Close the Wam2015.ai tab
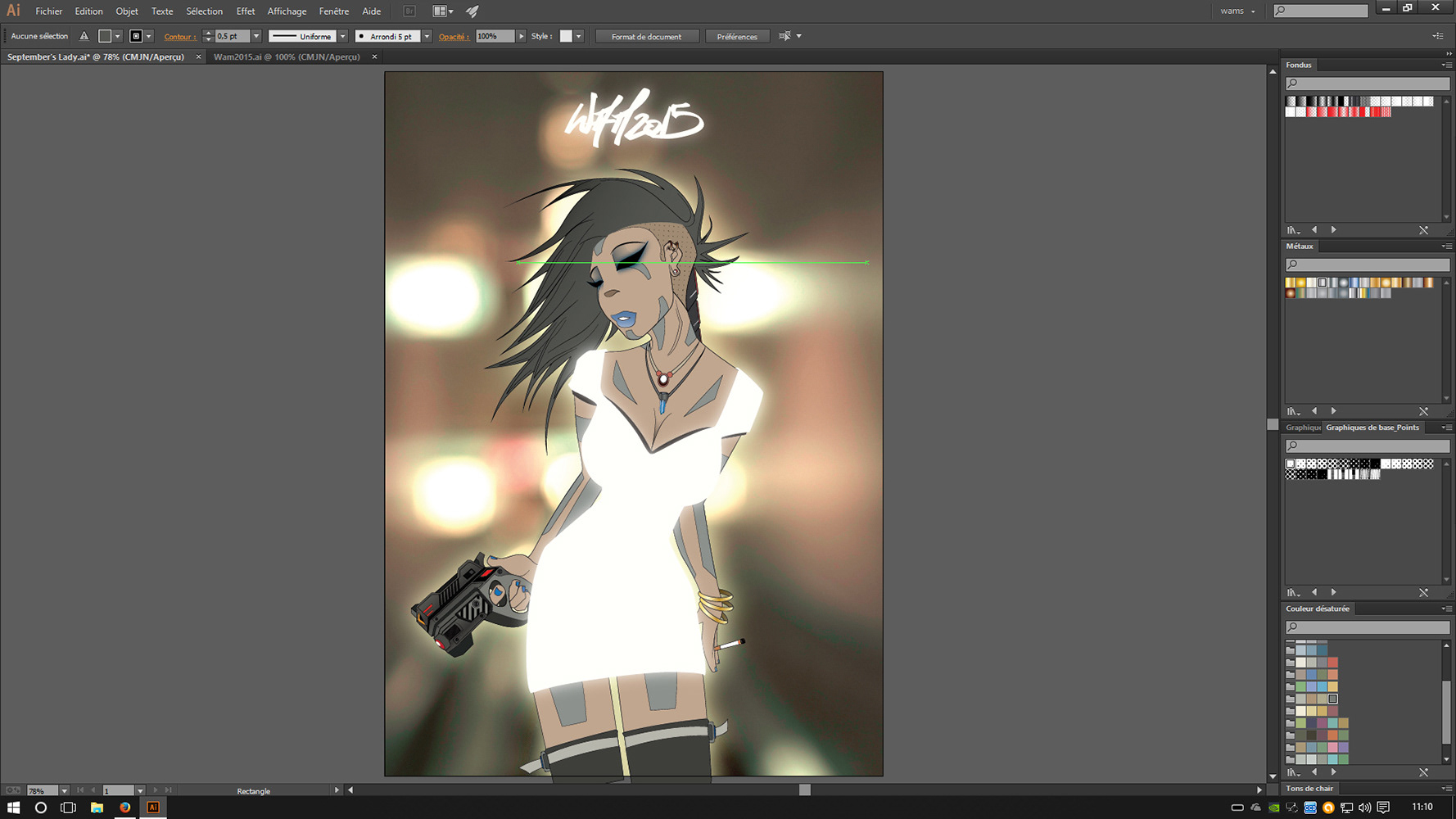The image size is (1456, 819). (x=374, y=57)
